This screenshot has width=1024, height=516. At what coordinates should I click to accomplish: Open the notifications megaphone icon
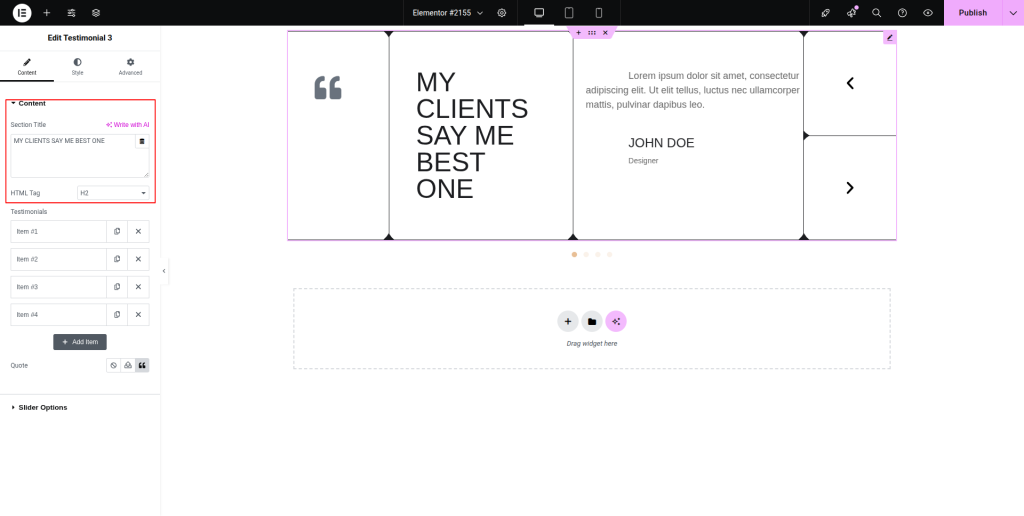point(852,12)
